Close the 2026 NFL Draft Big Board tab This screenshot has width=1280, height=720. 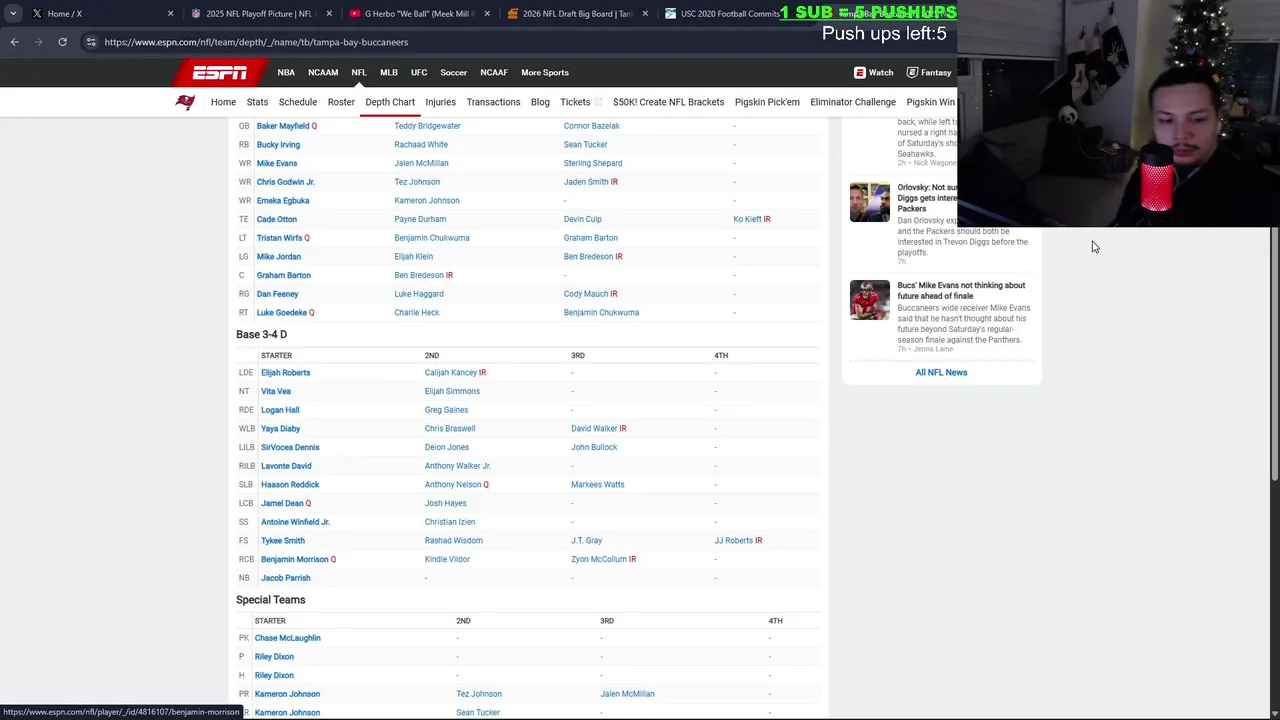click(645, 14)
